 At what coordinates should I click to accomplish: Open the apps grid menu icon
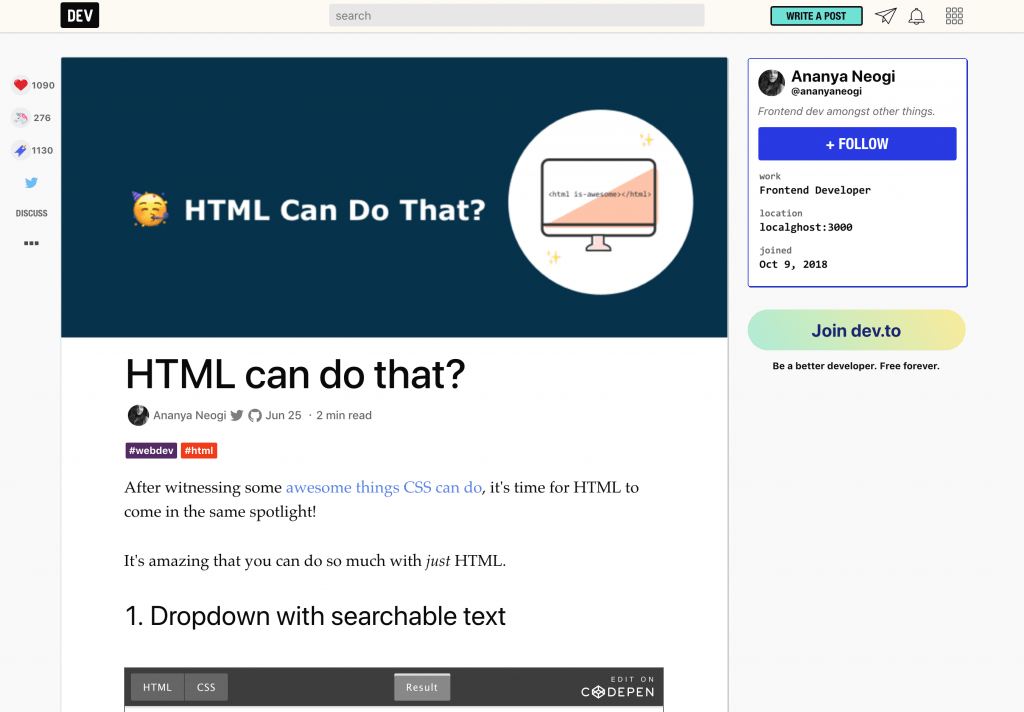click(x=953, y=15)
